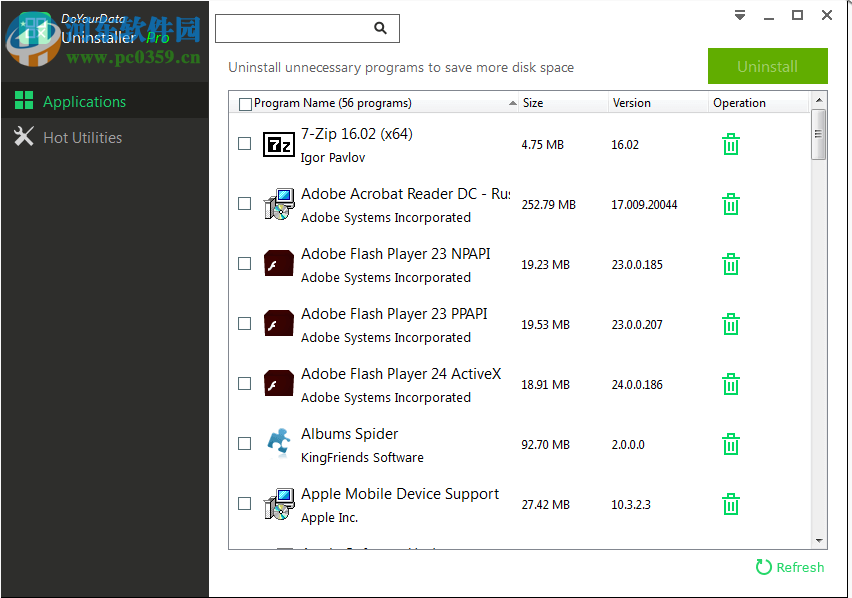Click inside the search input field
The height and width of the screenshot is (598, 852).
click(x=300, y=28)
